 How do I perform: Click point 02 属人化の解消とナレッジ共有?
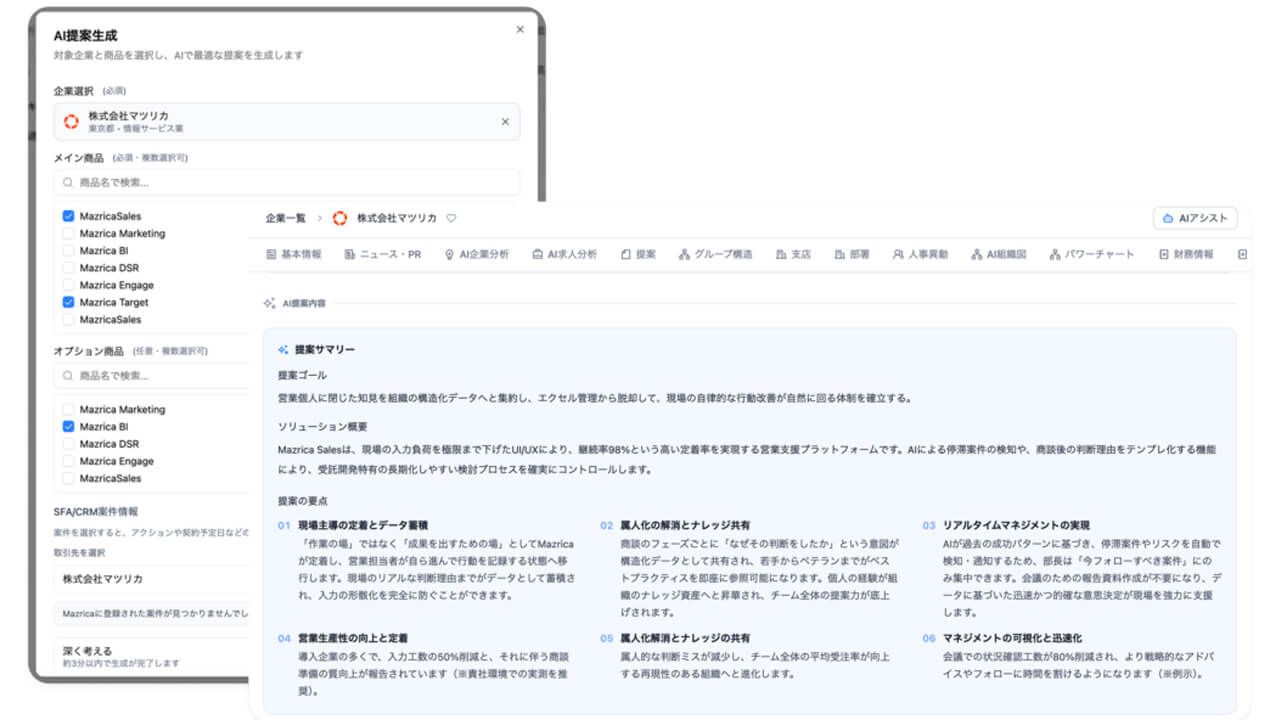(685, 525)
